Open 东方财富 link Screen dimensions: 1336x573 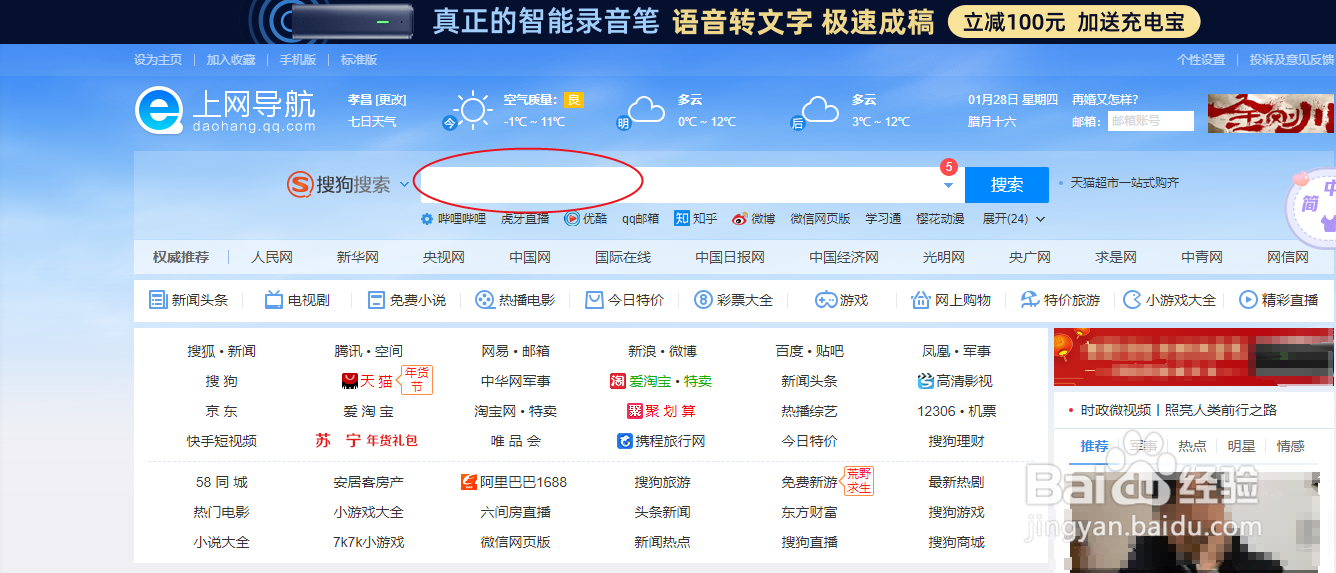point(809,512)
